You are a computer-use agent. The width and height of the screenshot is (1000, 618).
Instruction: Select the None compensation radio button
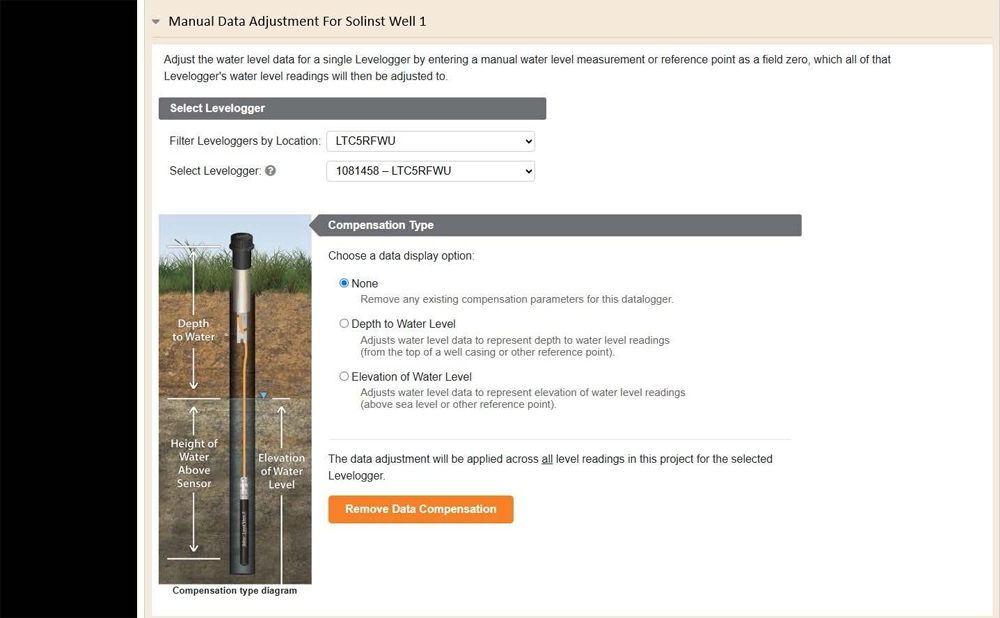pos(345,284)
